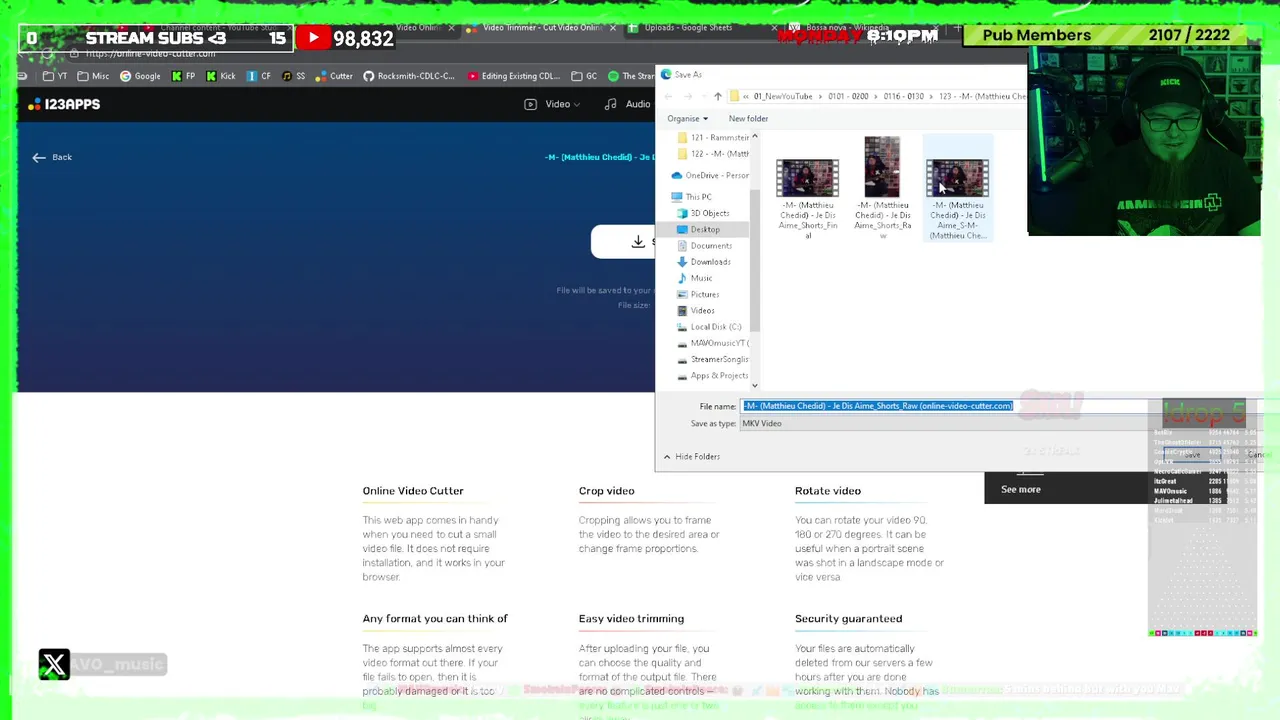Click the X (Twitter) logo overlay
The width and height of the screenshot is (1280, 720).
click(54, 665)
